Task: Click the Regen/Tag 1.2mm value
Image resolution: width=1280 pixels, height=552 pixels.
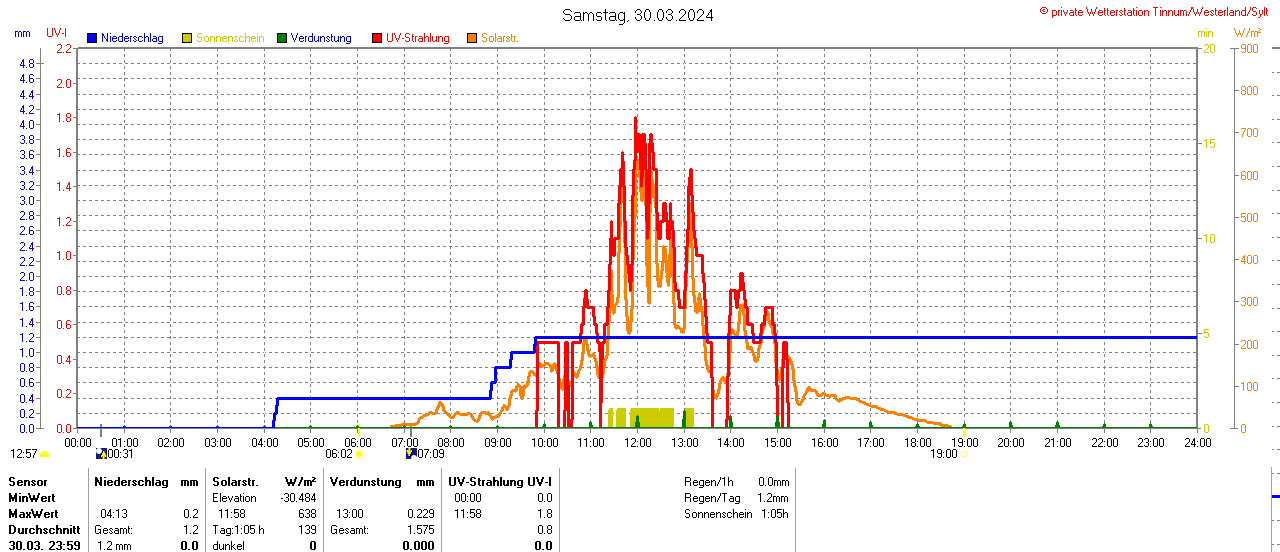Action: coord(773,498)
